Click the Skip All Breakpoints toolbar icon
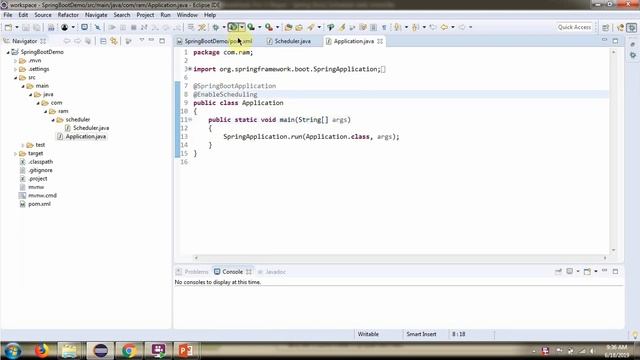 coord(98,27)
